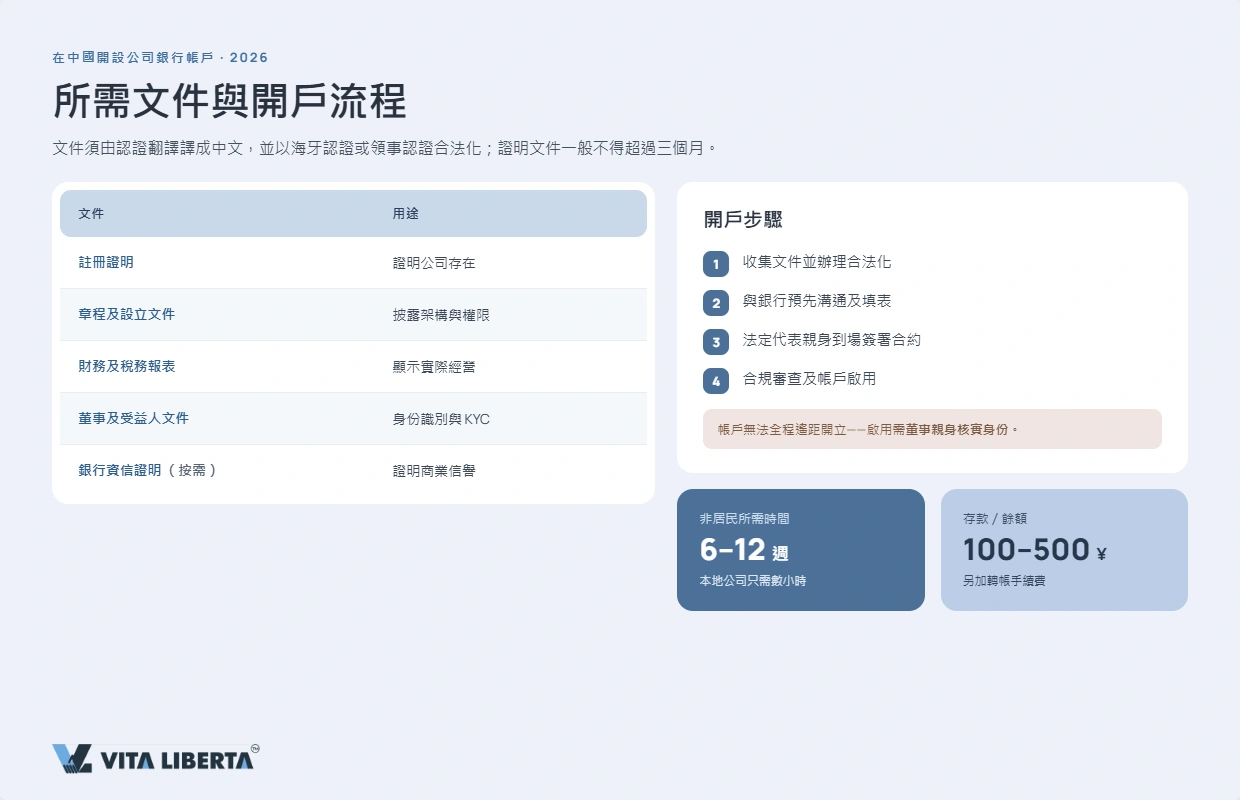Image resolution: width=1240 pixels, height=800 pixels.
Task: Click step text 與銀行預先溝通及填表
Action: click(817, 301)
